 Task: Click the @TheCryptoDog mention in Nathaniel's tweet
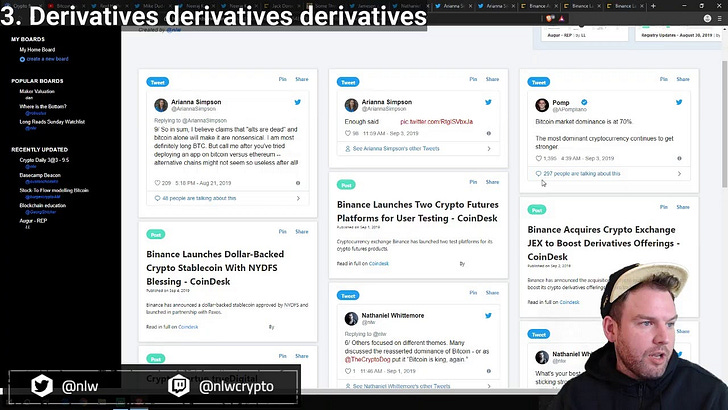click(x=367, y=359)
